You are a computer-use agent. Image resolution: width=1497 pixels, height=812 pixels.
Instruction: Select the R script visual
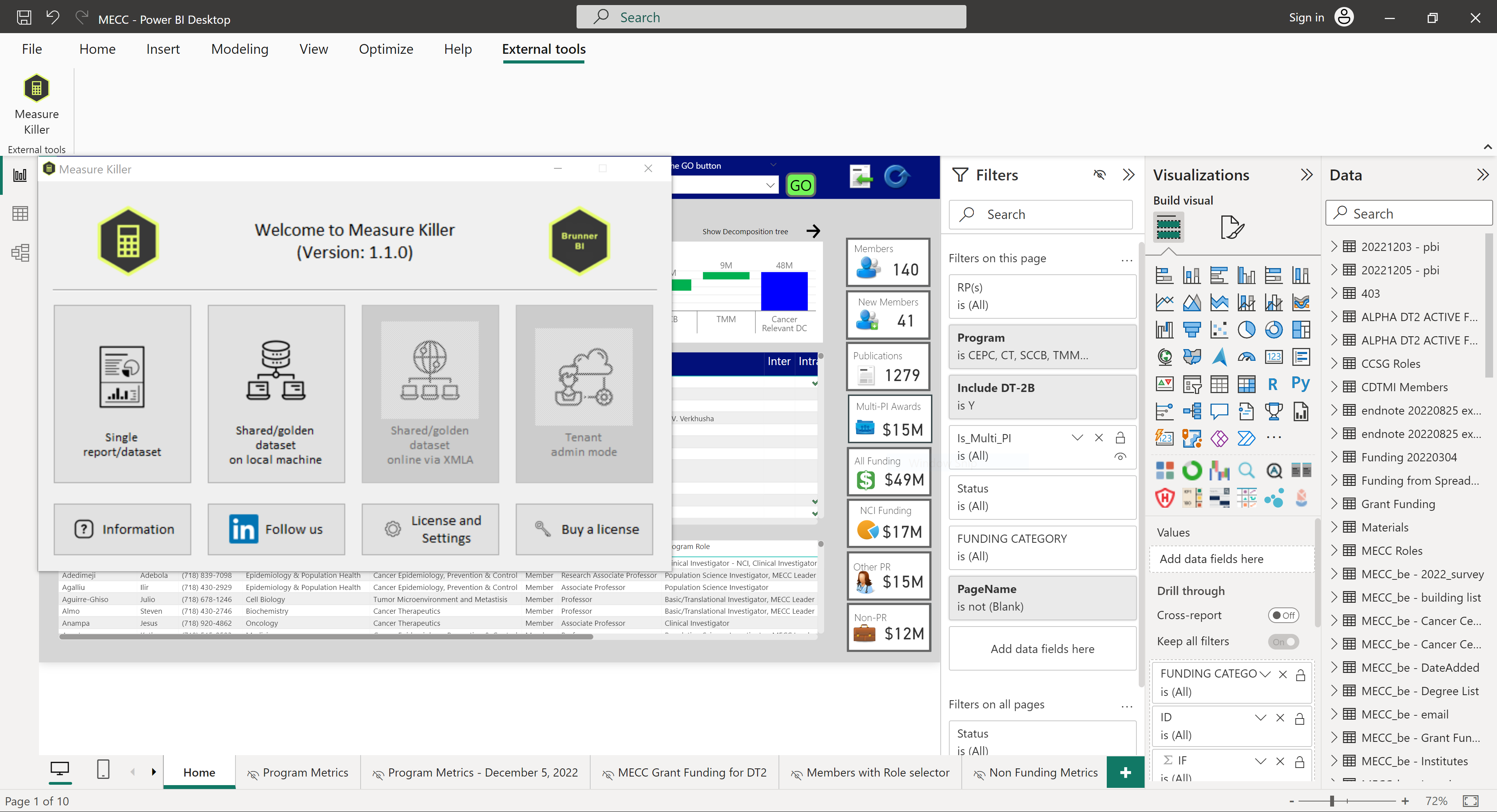(1274, 384)
